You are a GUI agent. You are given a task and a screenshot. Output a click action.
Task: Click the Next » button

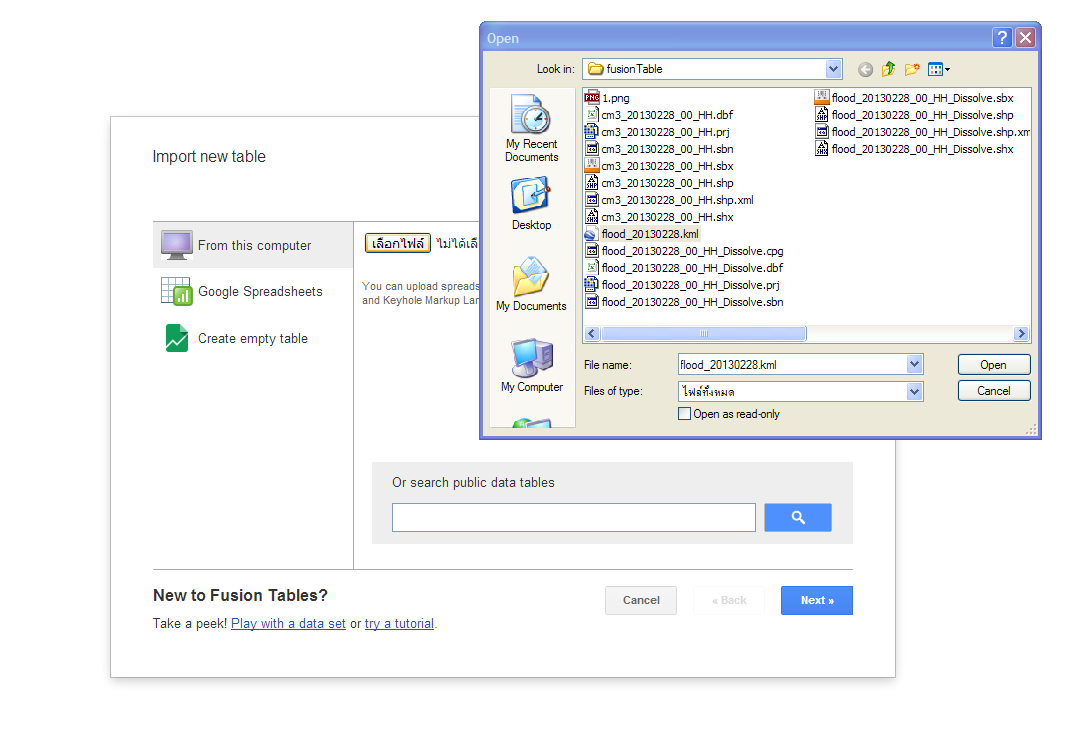pos(816,601)
